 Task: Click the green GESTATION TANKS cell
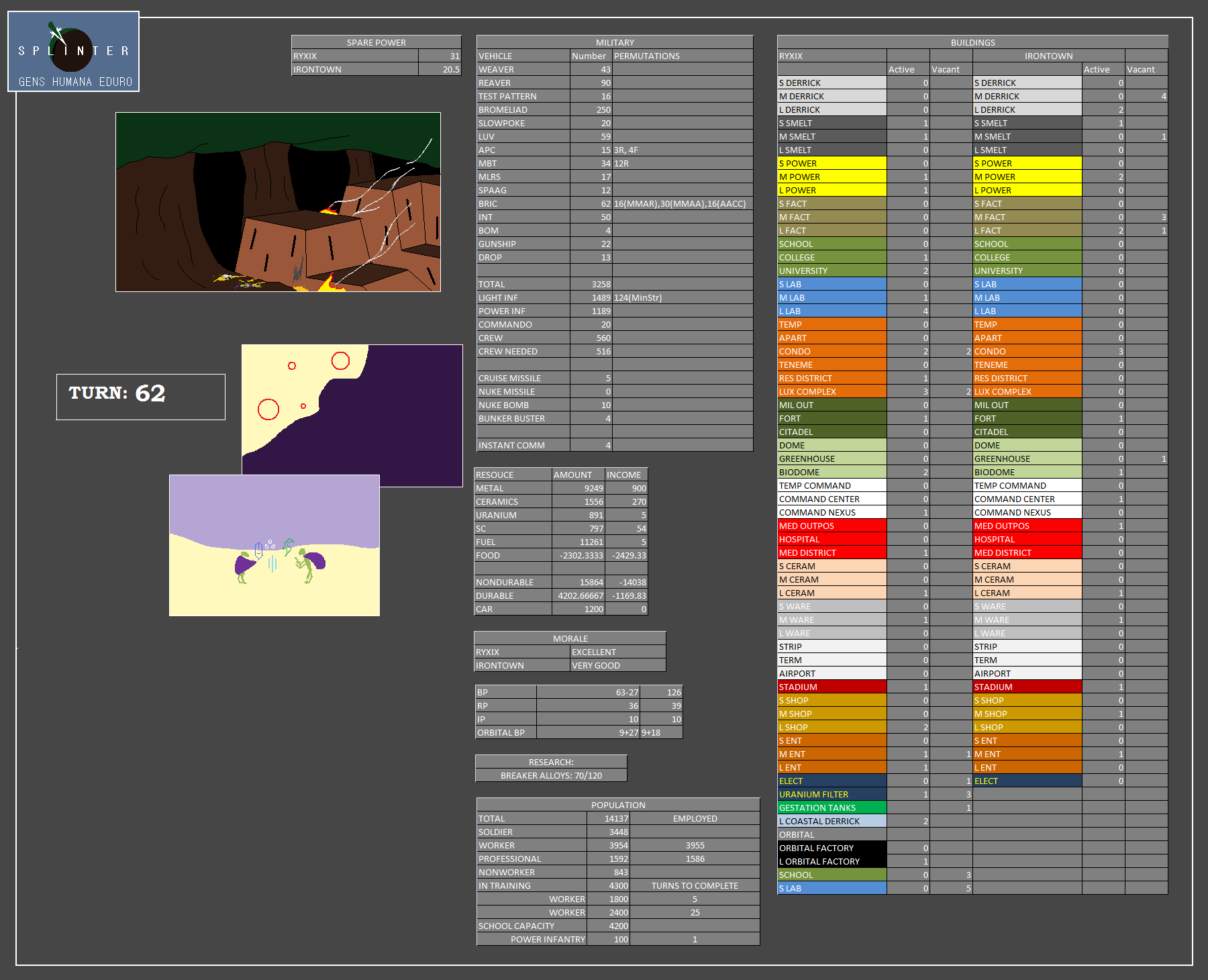[832, 807]
